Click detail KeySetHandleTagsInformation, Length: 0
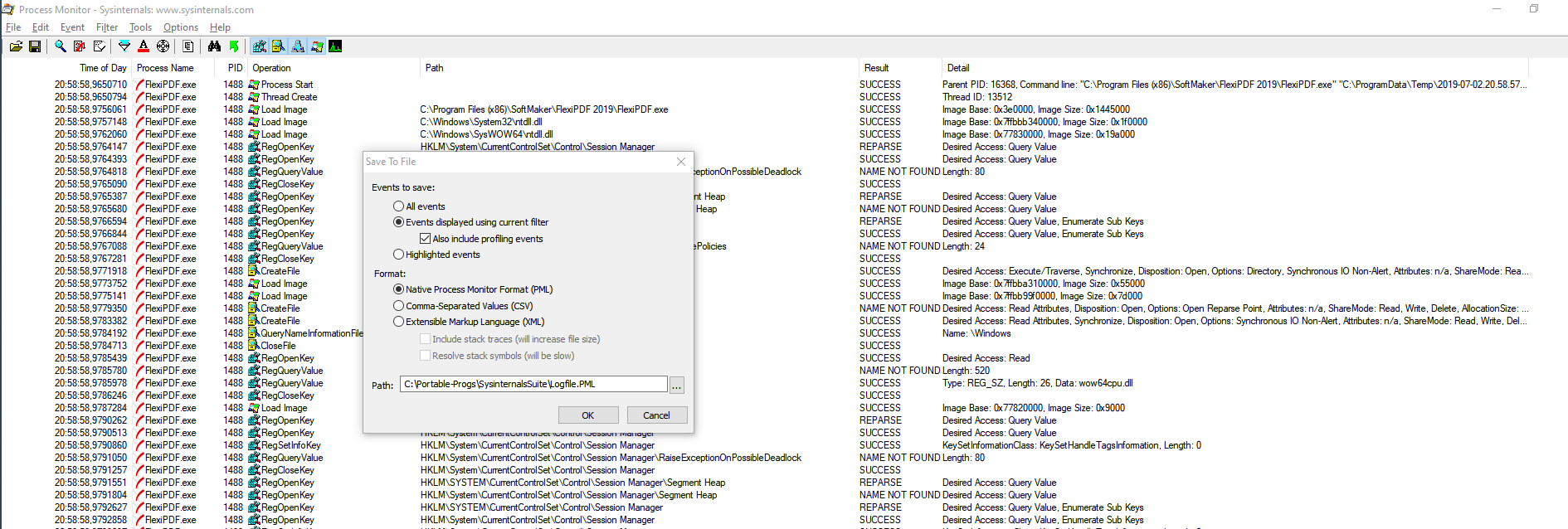The width and height of the screenshot is (1568, 529). click(1072, 445)
